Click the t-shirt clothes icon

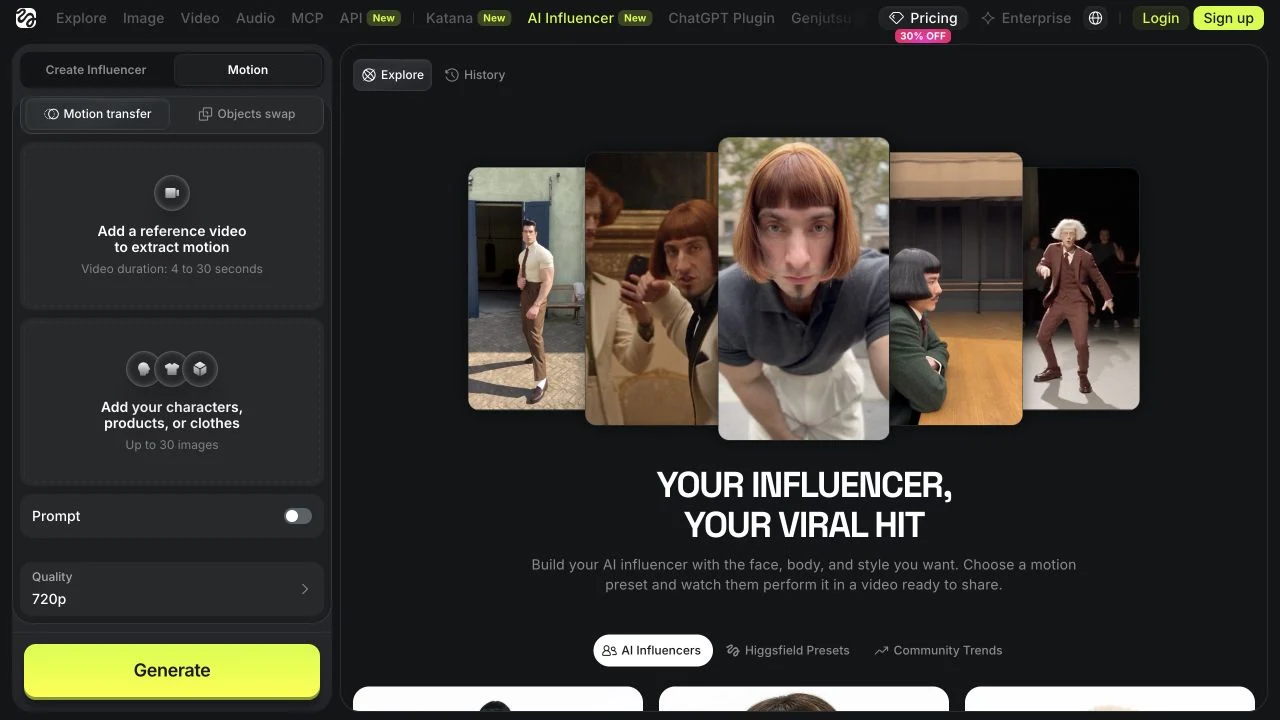click(x=172, y=369)
